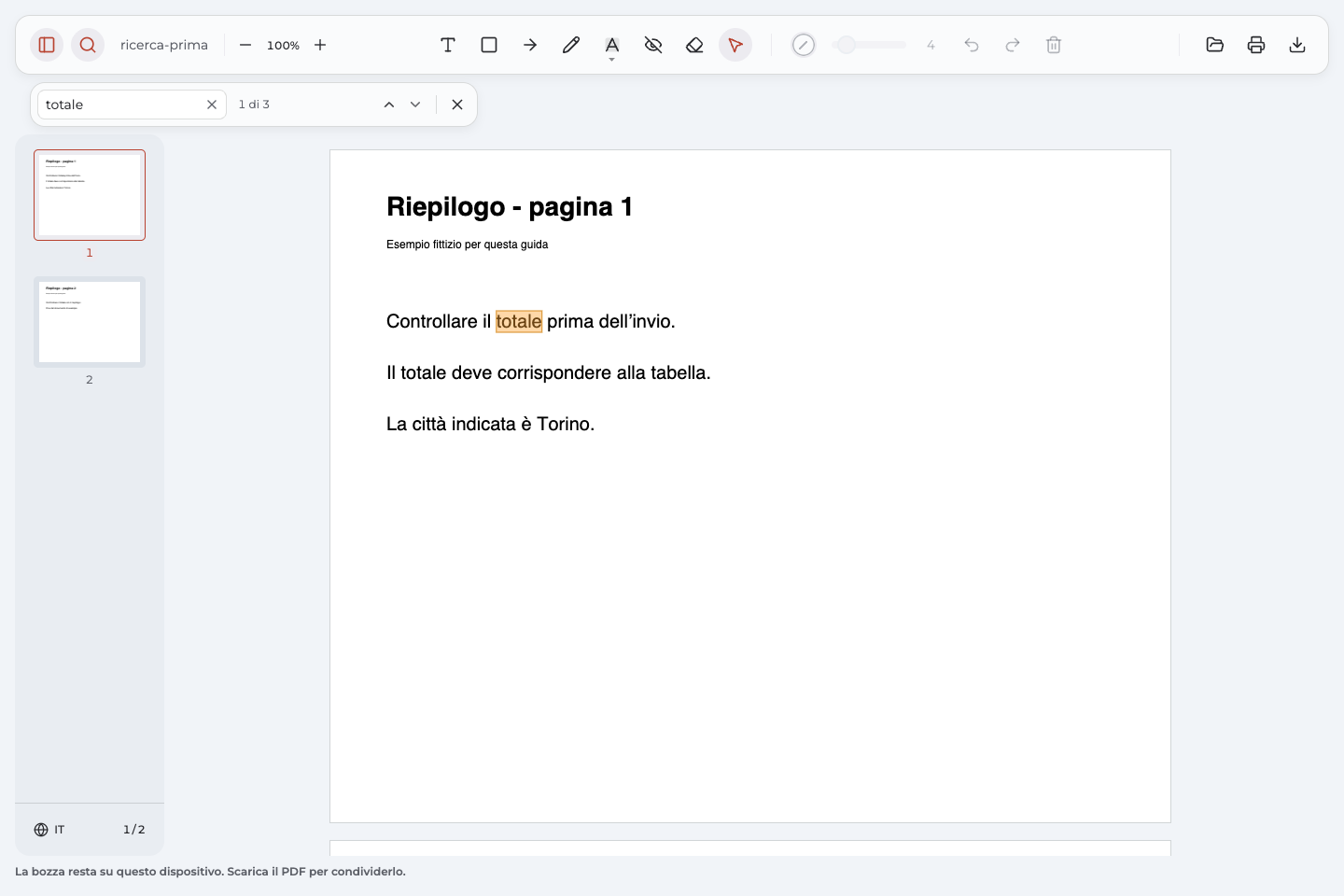This screenshot has width=1344, height=896.
Task: Click the Undo icon
Action: [972, 45]
